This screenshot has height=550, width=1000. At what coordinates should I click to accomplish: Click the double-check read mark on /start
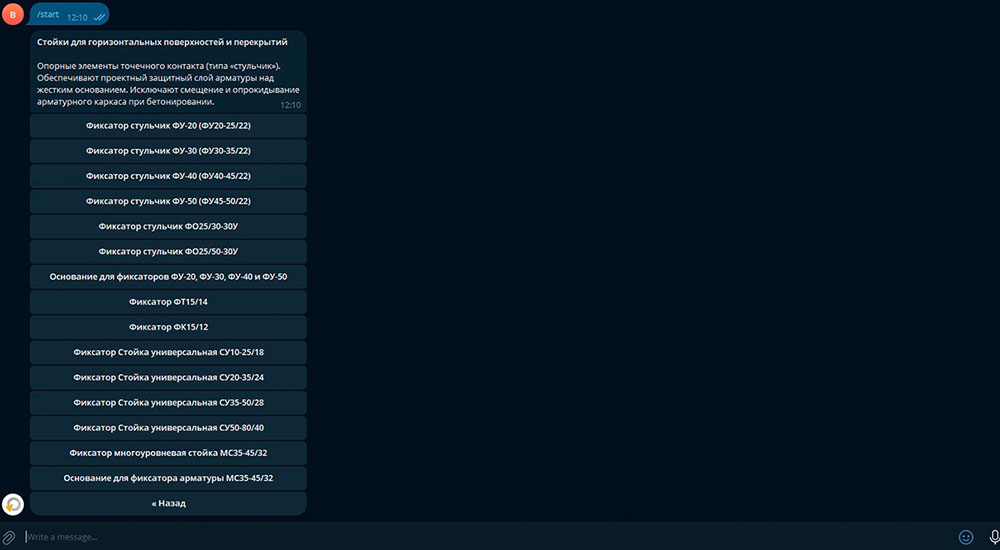tap(99, 18)
